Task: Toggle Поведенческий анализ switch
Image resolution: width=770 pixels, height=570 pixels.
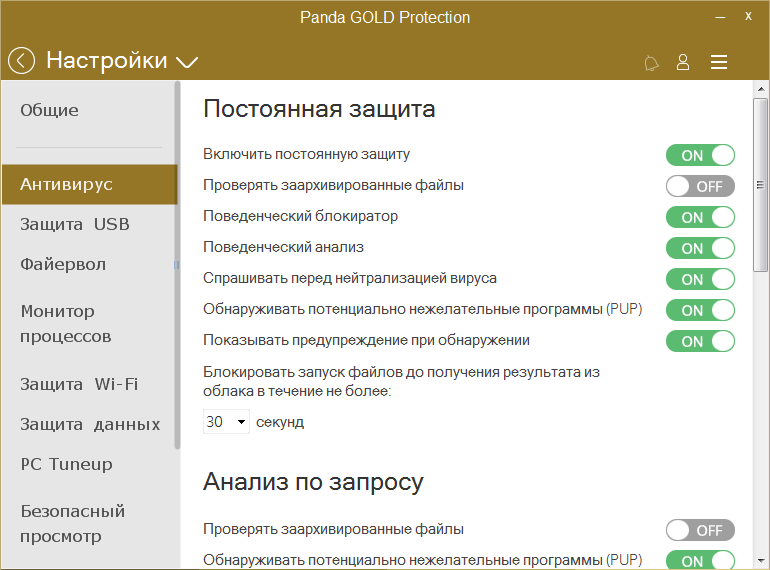Action: (x=700, y=248)
